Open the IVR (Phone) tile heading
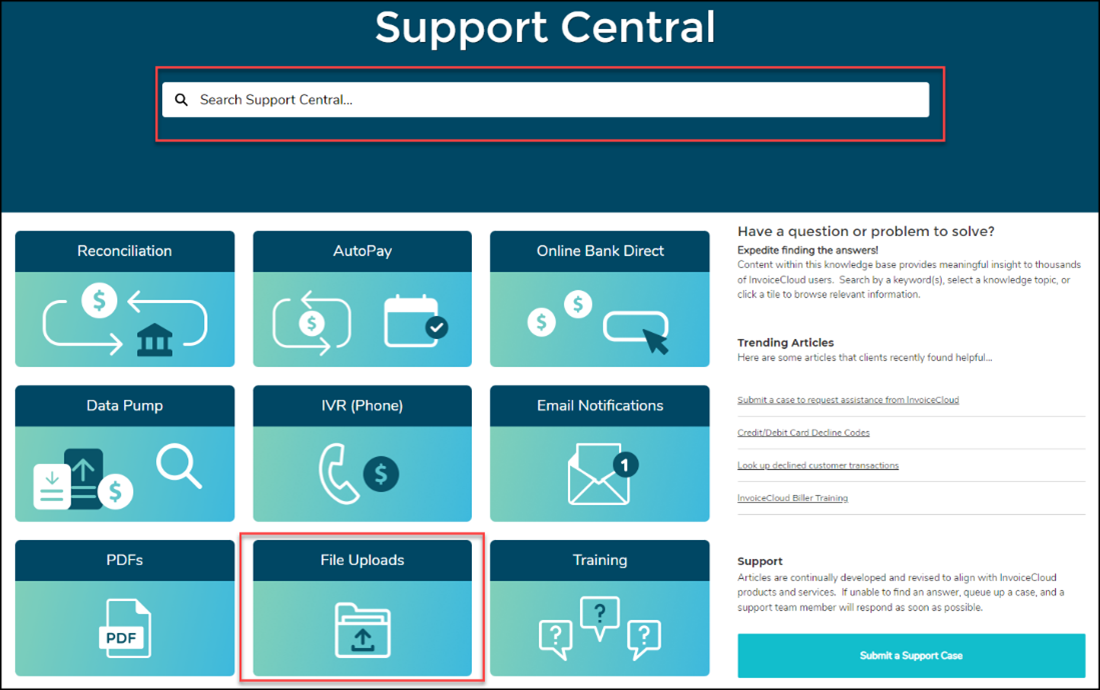The width and height of the screenshot is (1100, 690). [x=362, y=405]
